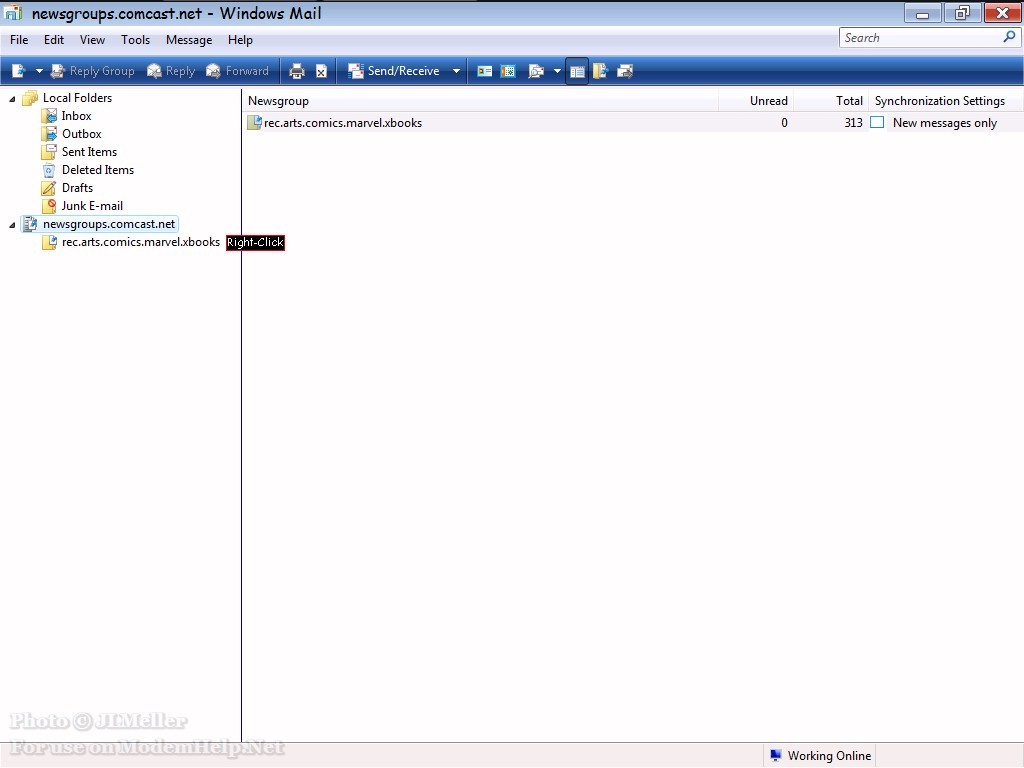Viewport: 1024px width, 768px height.
Task: Open the Inbox folder
Action: 76,116
